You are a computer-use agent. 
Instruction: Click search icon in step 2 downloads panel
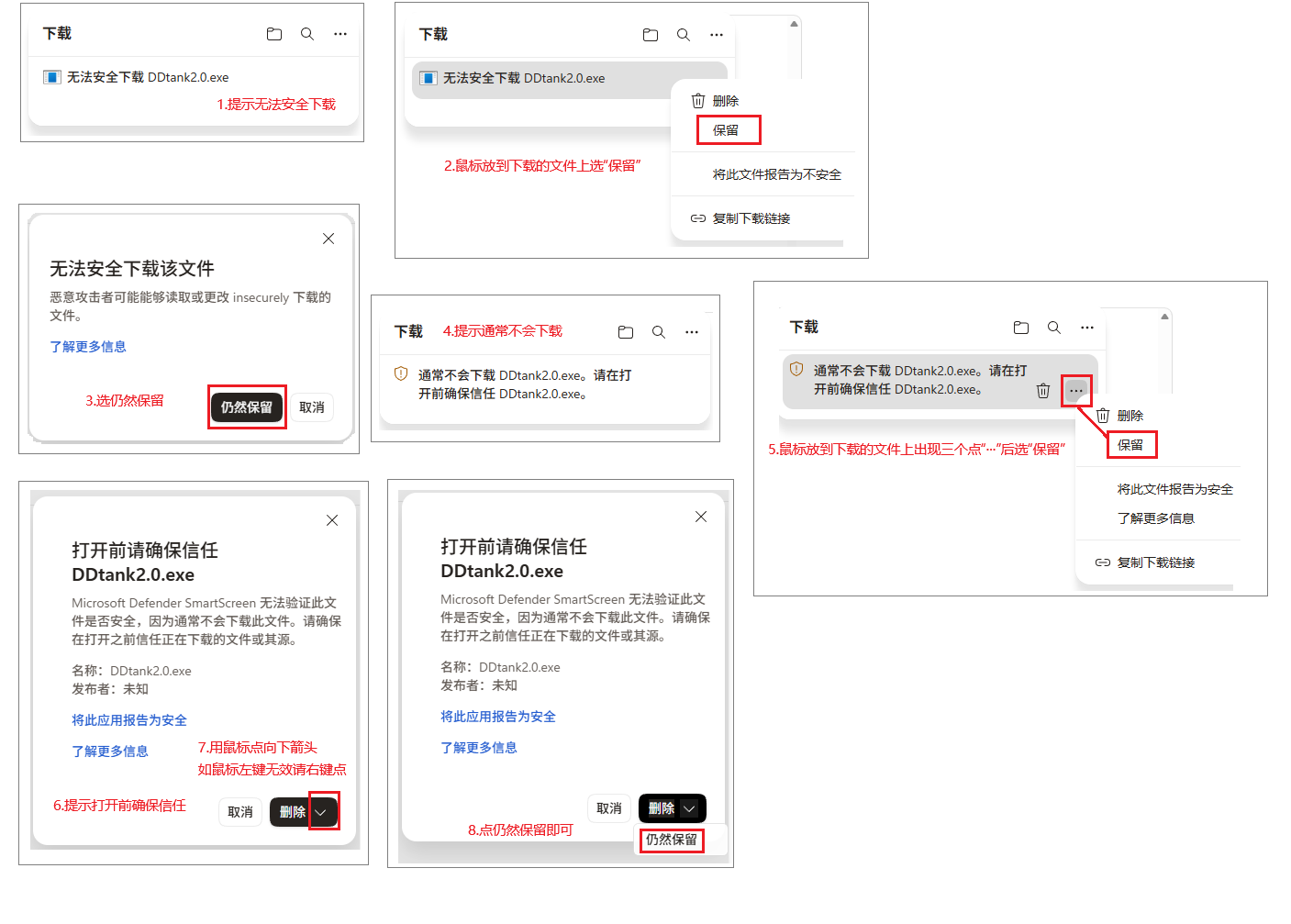click(x=684, y=35)
